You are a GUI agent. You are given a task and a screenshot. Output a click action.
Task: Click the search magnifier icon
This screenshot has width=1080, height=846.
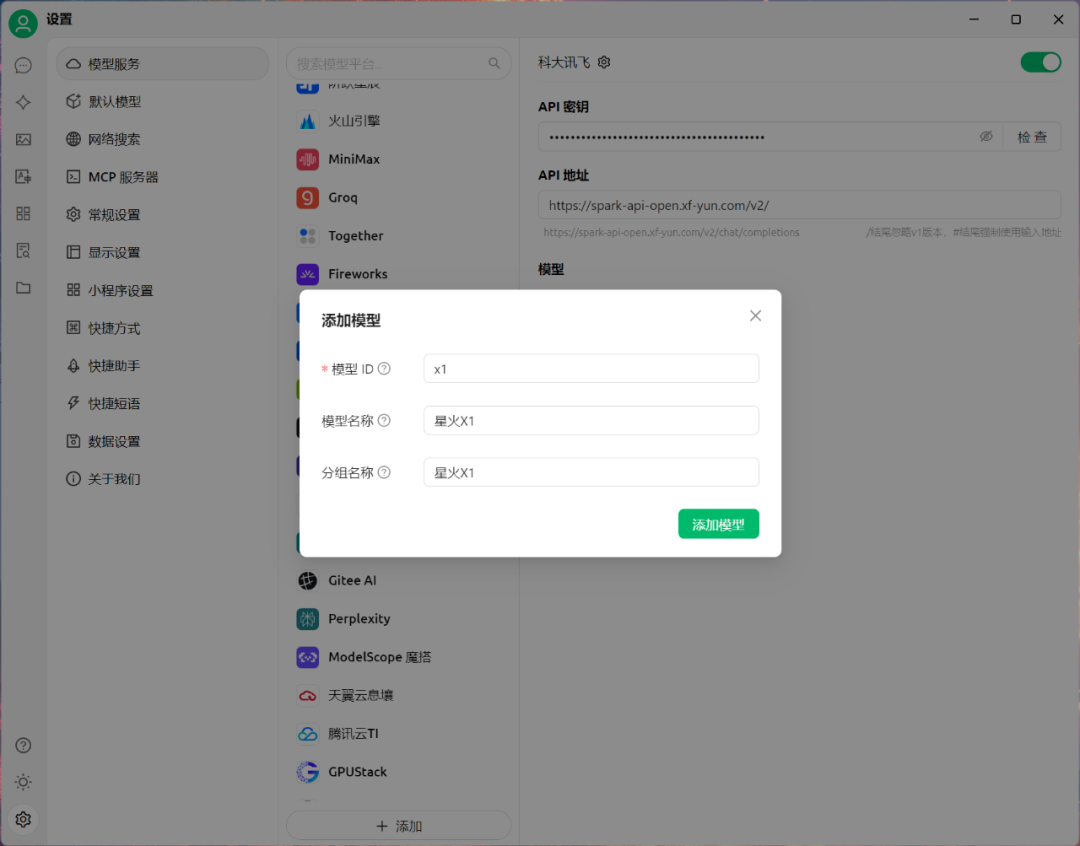click(494, 63)
